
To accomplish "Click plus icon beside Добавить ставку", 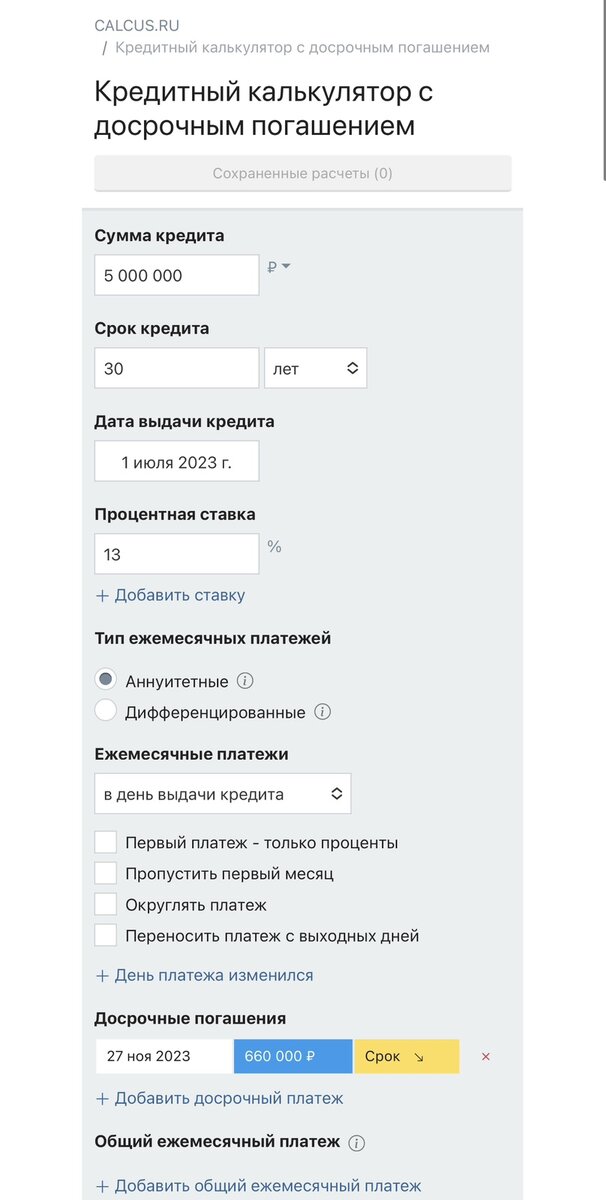I will 103,594.
